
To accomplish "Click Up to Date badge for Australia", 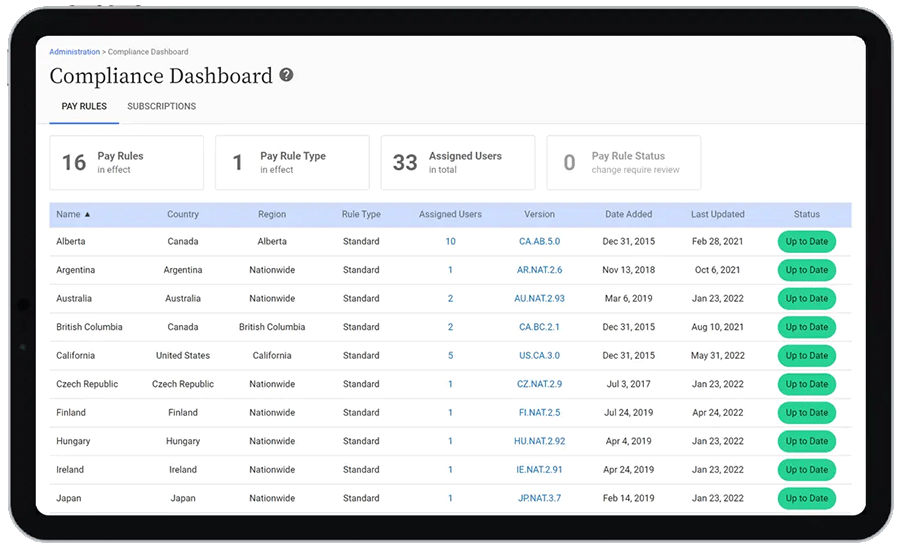I will pos(806,298).
